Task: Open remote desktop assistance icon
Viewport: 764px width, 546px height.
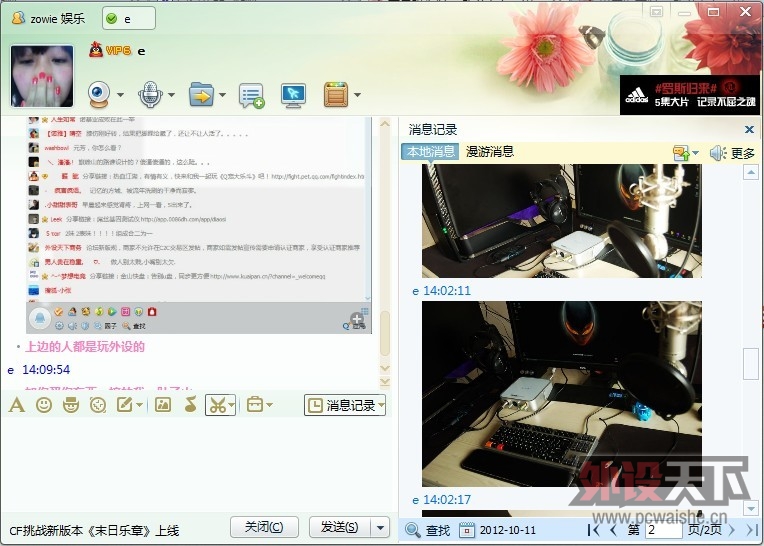Action: pyautogui.click(x=293, y=95)
